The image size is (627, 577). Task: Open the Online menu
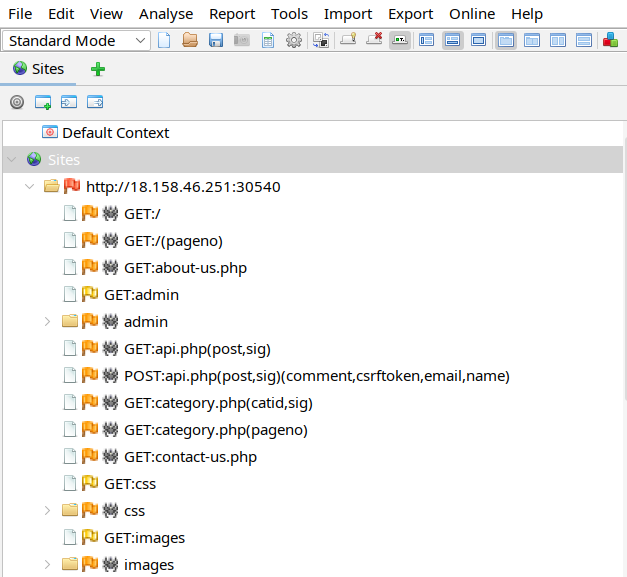coord(472,14)
